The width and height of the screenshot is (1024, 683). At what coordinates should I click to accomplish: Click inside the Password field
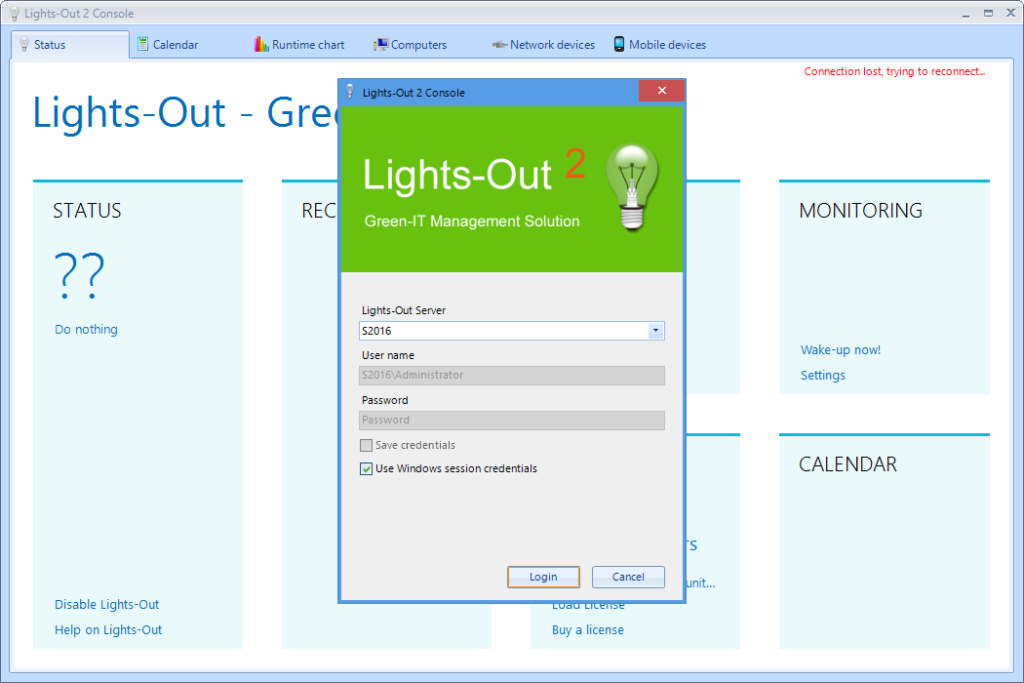[511, 420]
